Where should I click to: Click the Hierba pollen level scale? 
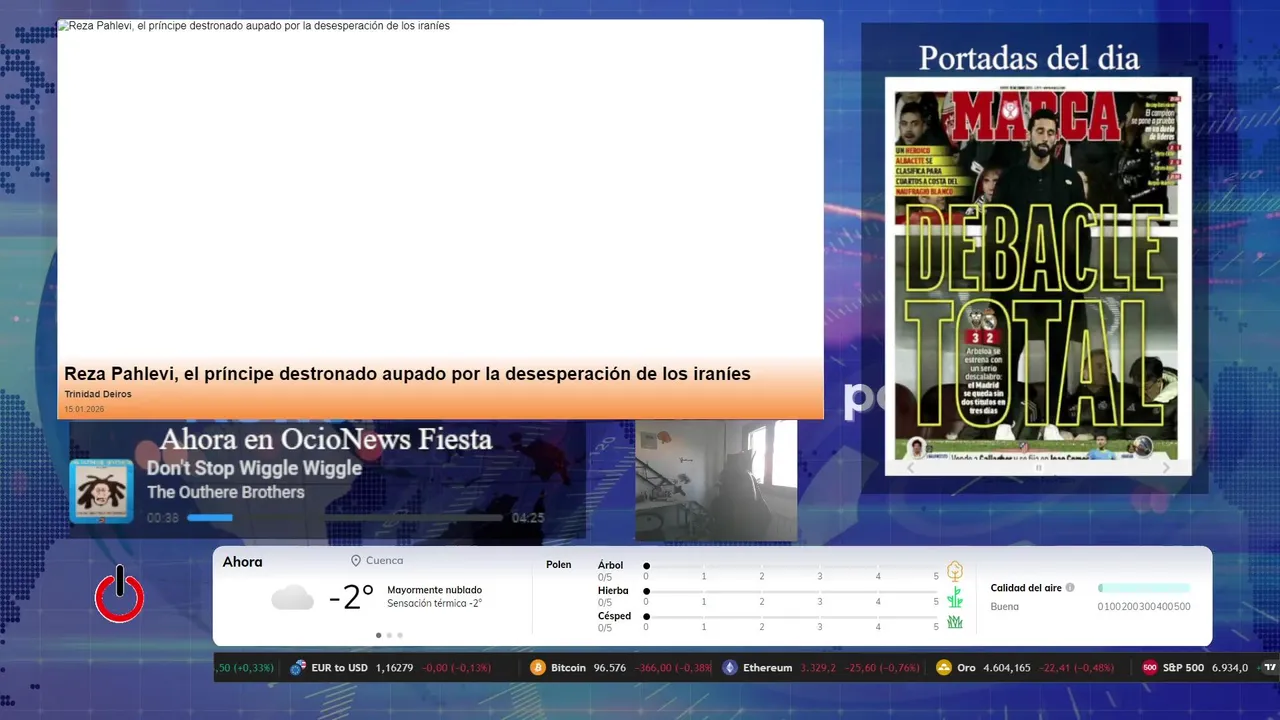click(792, 591)
